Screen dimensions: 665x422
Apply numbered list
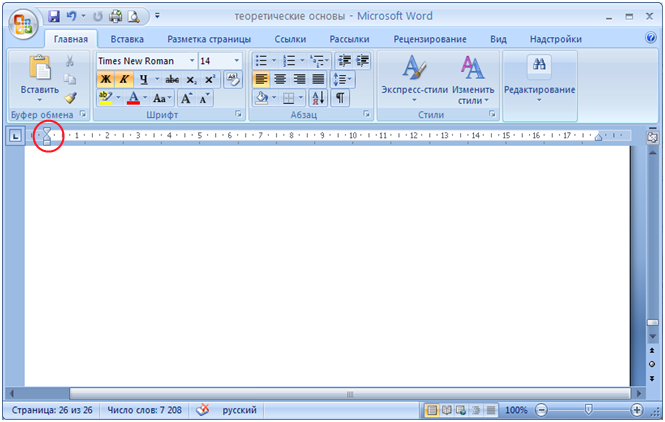click(289, 61)
